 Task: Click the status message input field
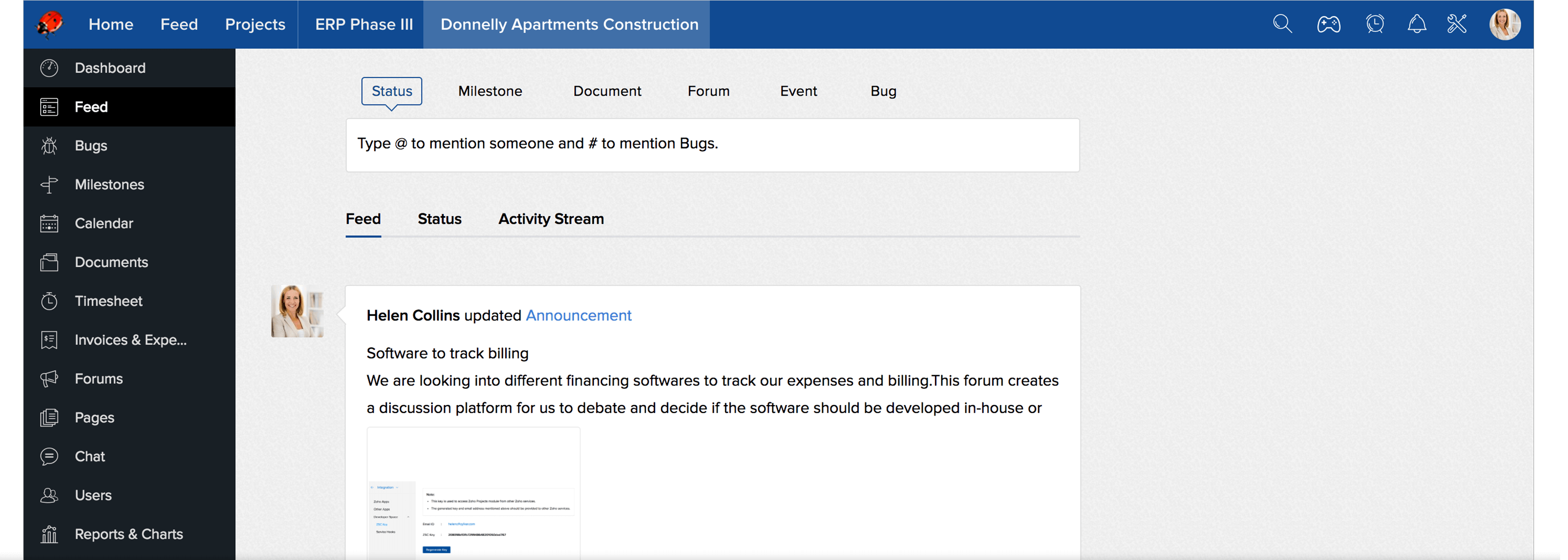[713, 145]
